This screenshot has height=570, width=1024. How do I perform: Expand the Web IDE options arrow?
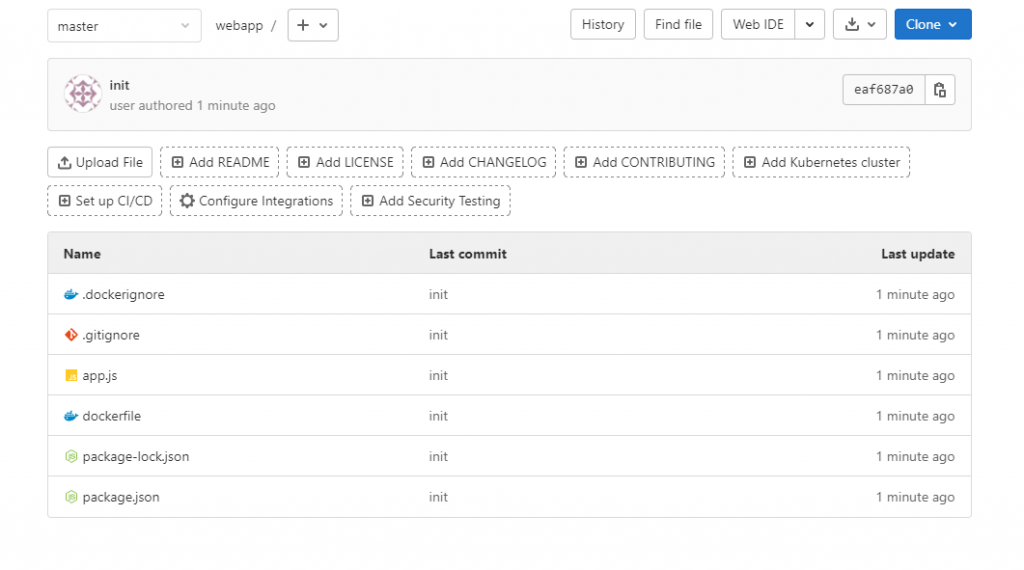click(x=810, y=25)
